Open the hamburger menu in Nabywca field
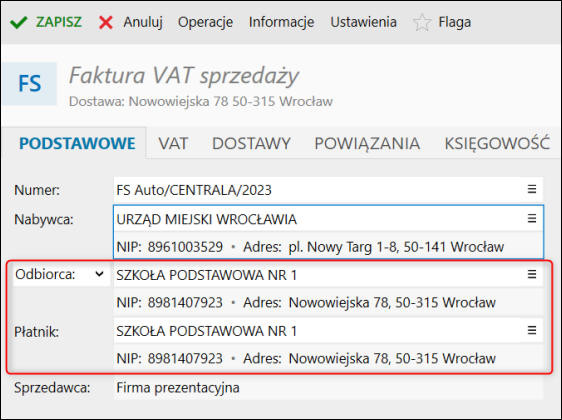The height and width of the screenshot is (420, 562). tap(532, 218)
